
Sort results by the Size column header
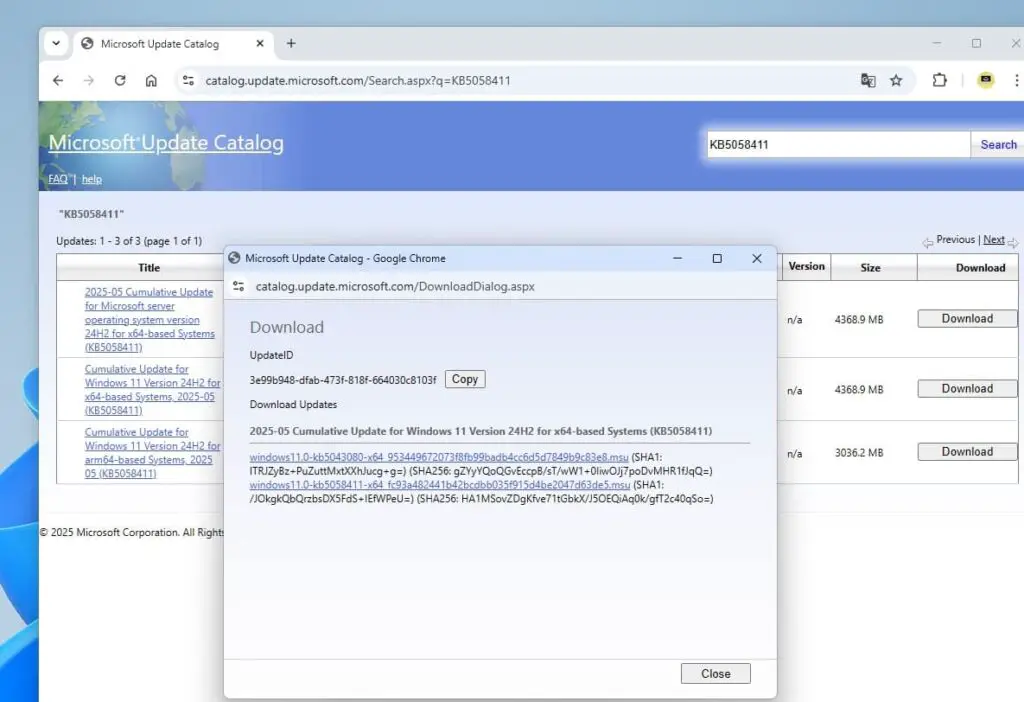(x=870, y=267)
